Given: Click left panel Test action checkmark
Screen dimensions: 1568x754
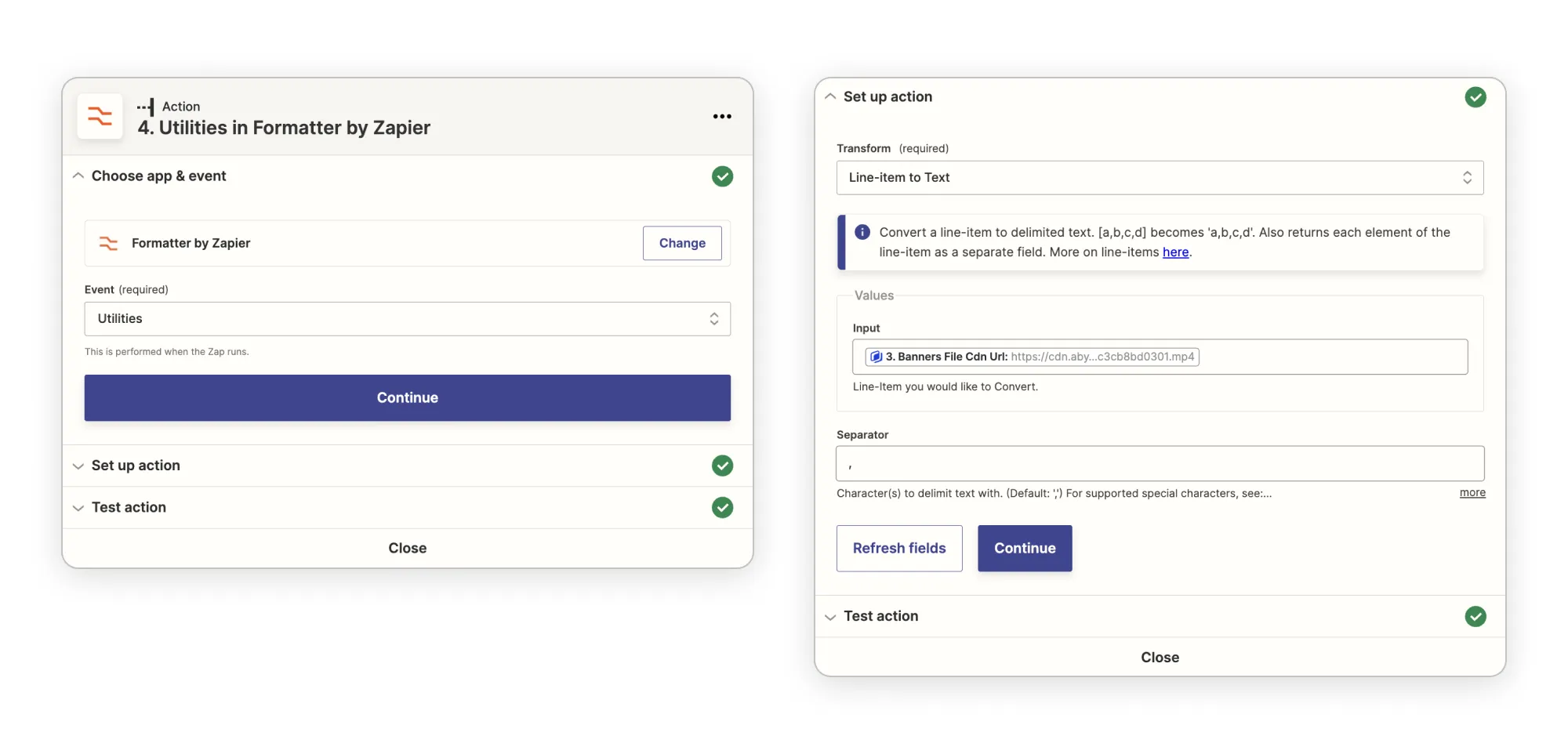Looking at the screenshot, I should coord(723,508).
